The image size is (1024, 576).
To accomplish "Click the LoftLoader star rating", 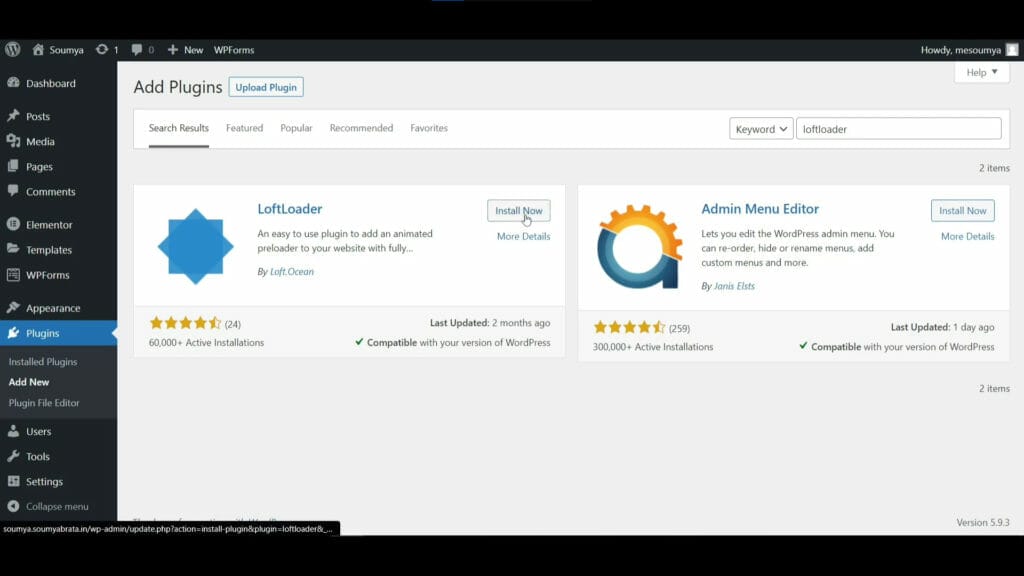I will coord(185,323).
